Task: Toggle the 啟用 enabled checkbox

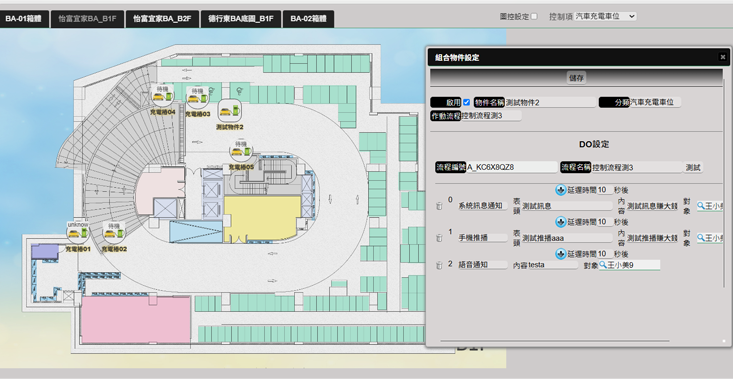Action: coord(466,102)
